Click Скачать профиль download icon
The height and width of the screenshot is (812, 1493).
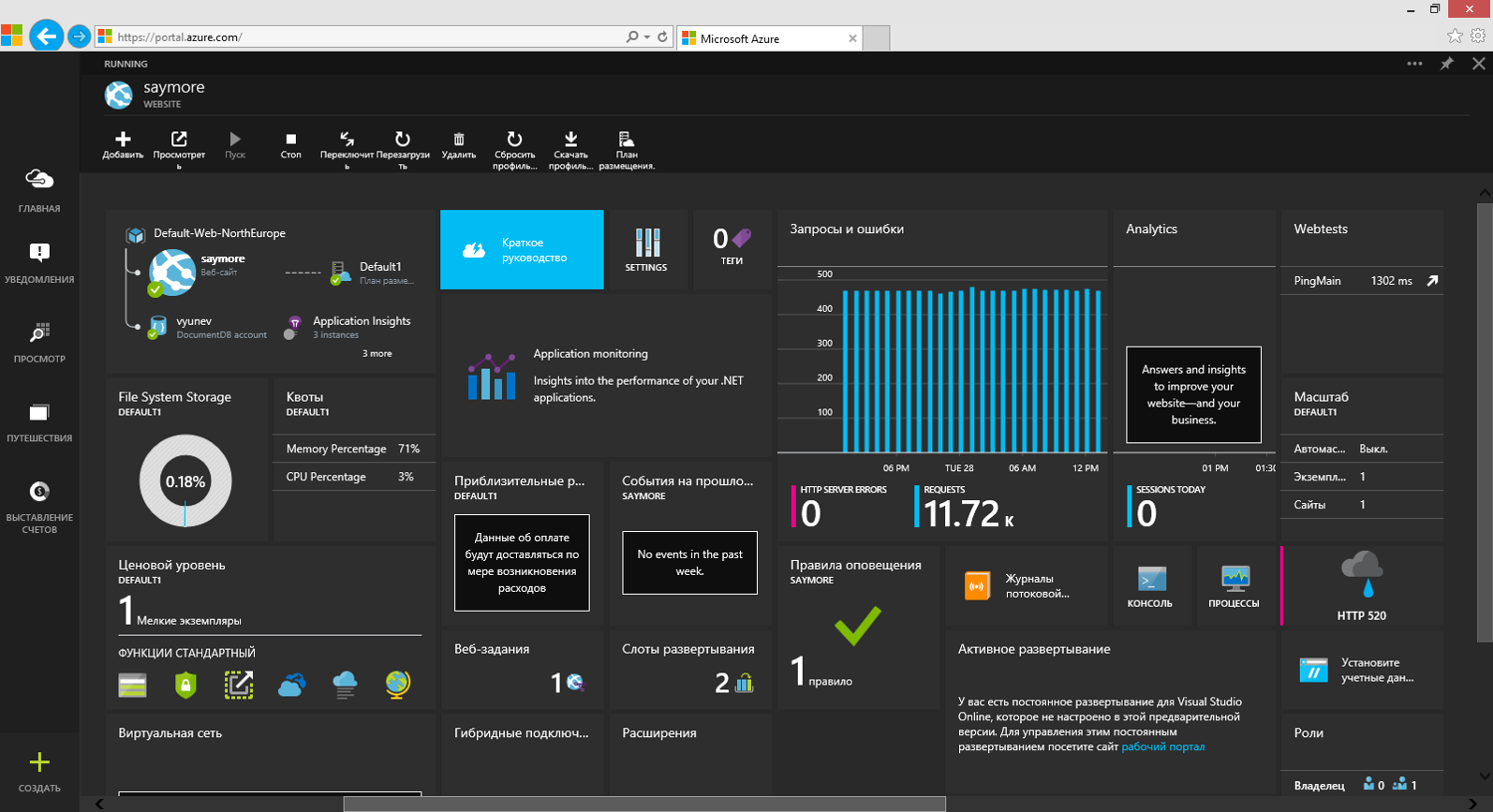coord(570,139)
